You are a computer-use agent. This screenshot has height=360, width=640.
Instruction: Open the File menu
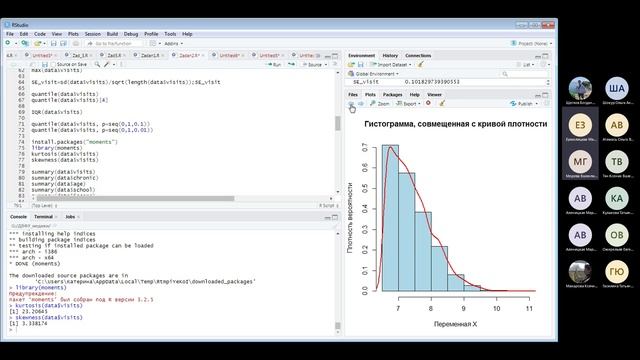[x=10, y=34]
